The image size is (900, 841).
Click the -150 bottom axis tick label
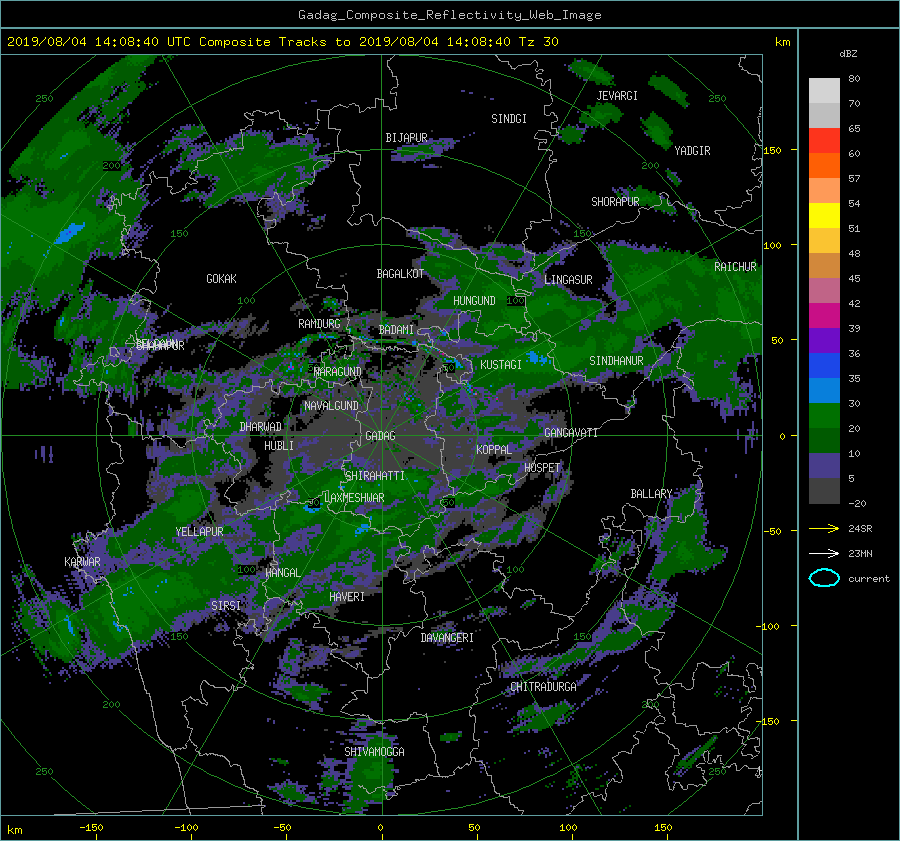pyautogui.click(x=91, y=827)
